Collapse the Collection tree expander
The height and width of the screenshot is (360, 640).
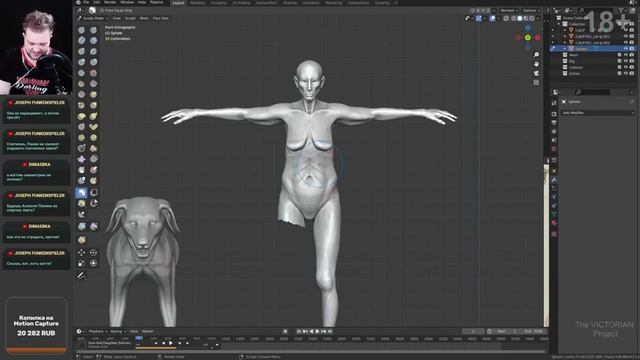pos(559,24)
